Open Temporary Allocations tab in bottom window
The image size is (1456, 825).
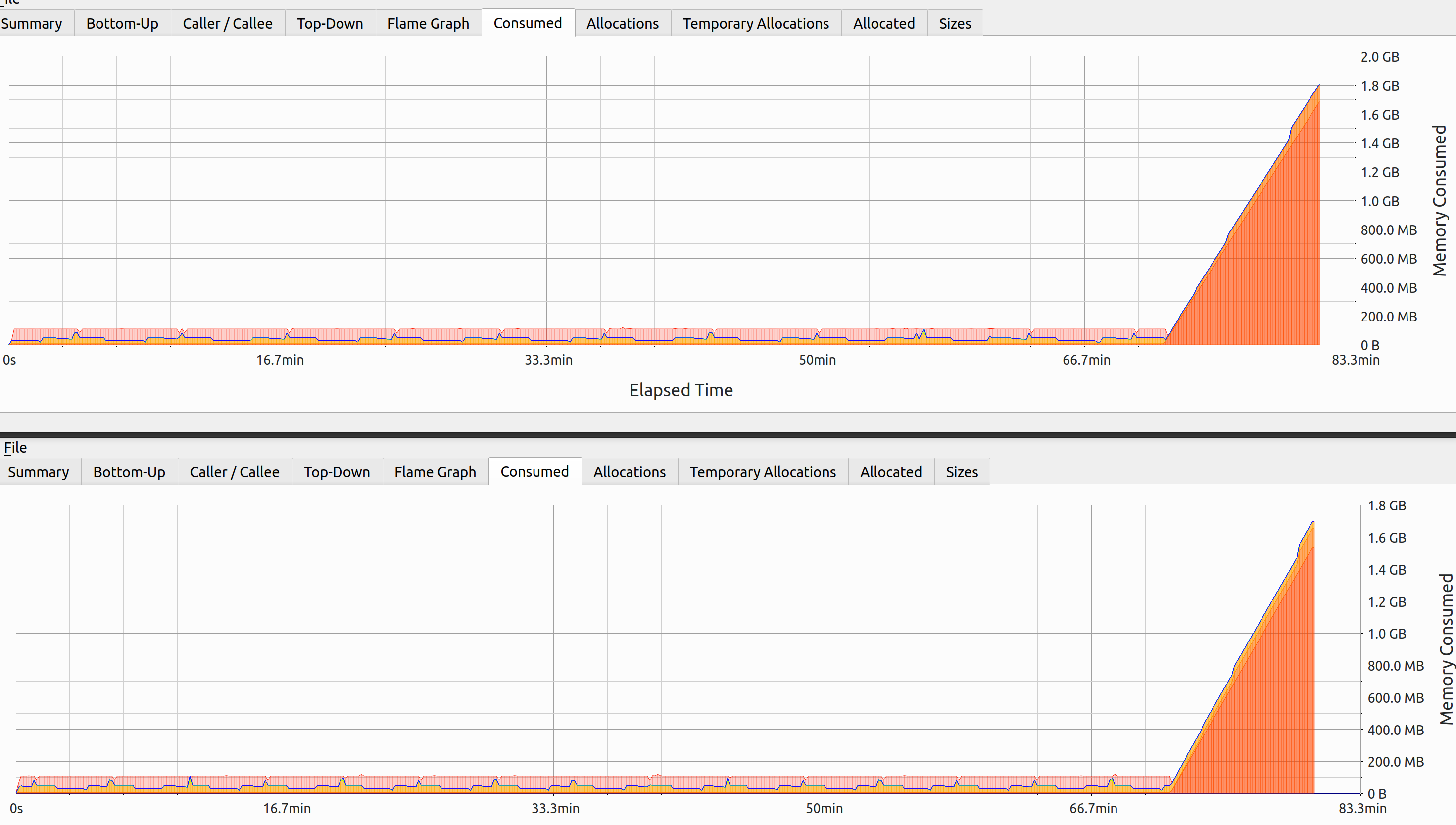click(x=762, y=472)
